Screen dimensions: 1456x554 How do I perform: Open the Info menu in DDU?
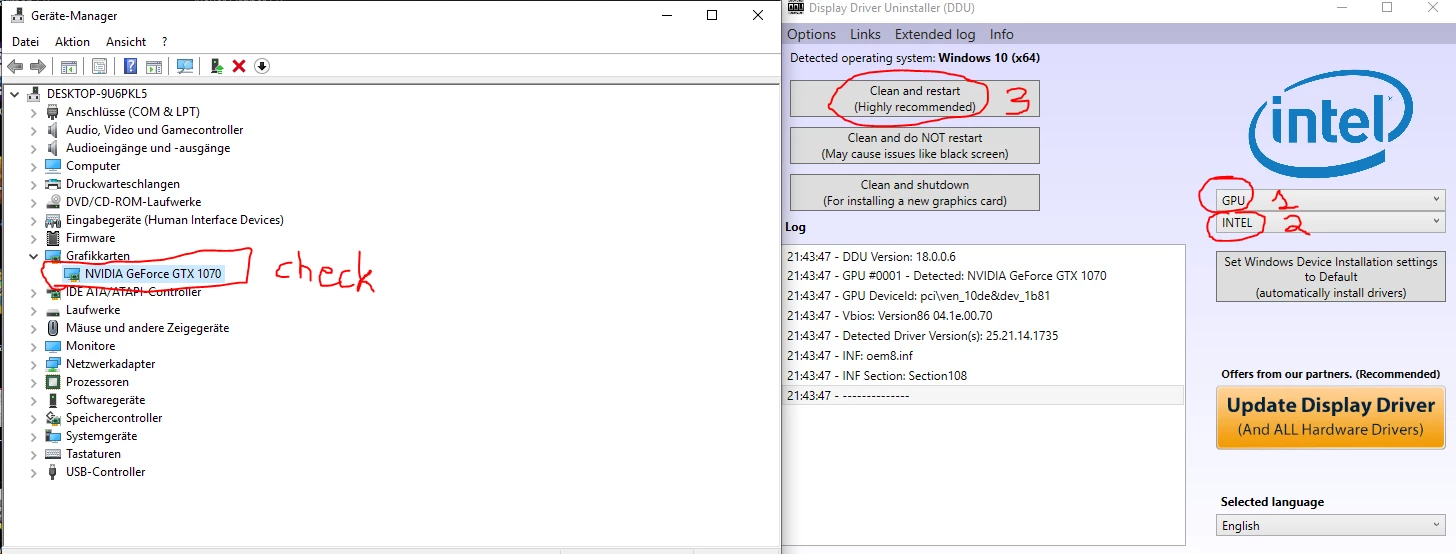pos(1002,34)
